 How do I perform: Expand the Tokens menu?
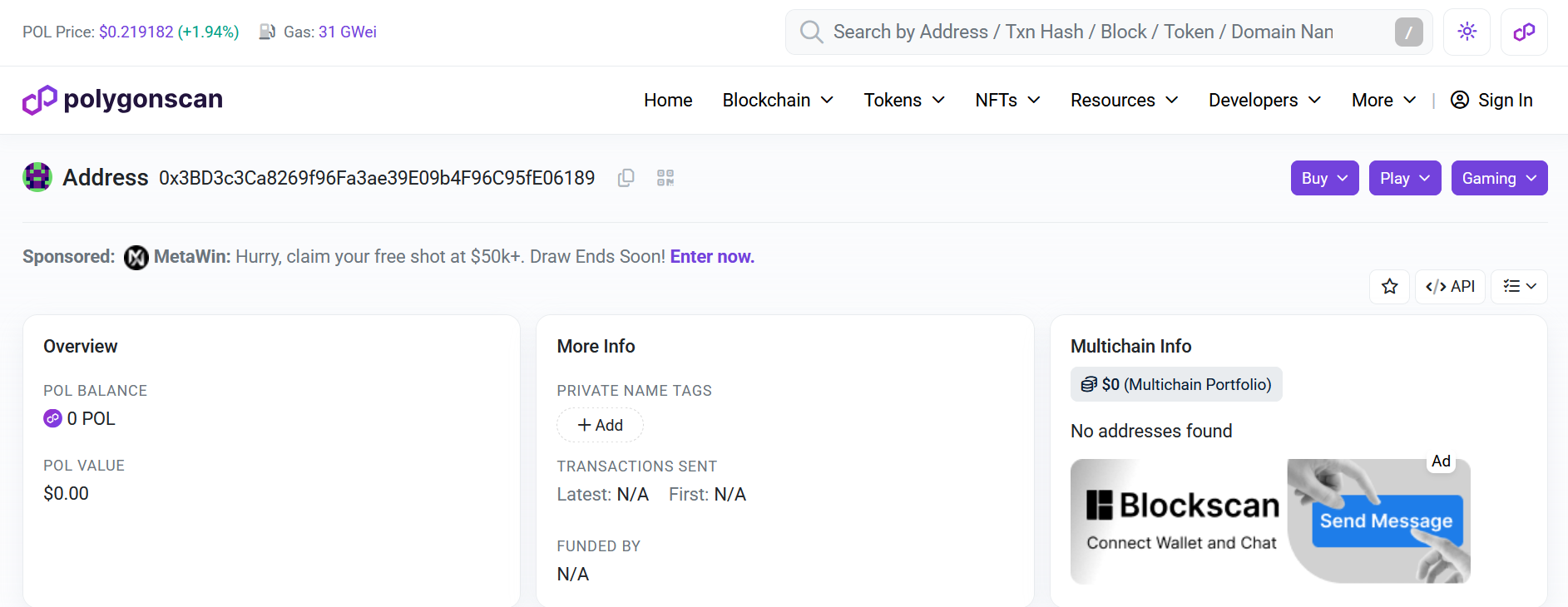(x=904, y=100)
